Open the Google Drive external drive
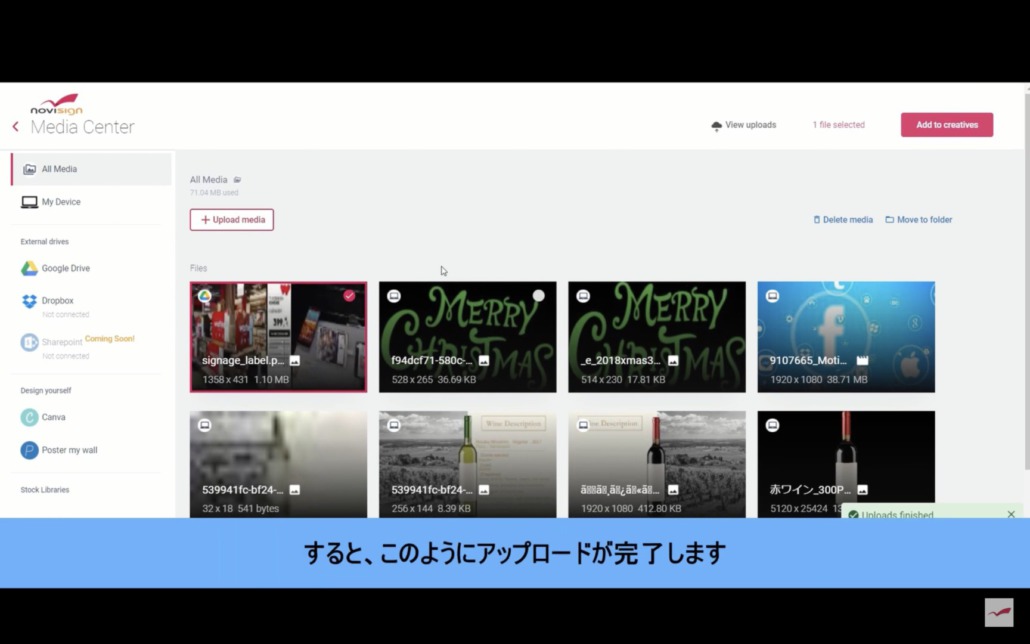 coord(65,268)
